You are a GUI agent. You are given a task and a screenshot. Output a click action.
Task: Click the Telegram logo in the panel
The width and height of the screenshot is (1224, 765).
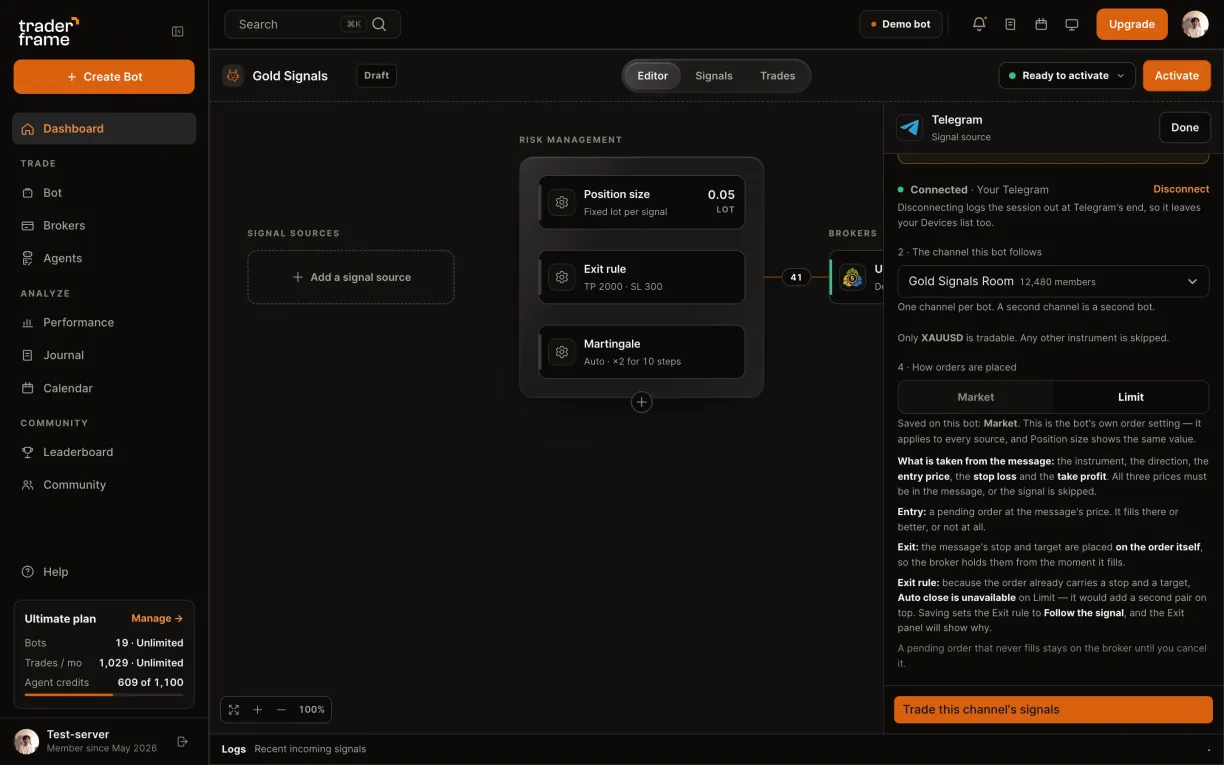[910, 128]
